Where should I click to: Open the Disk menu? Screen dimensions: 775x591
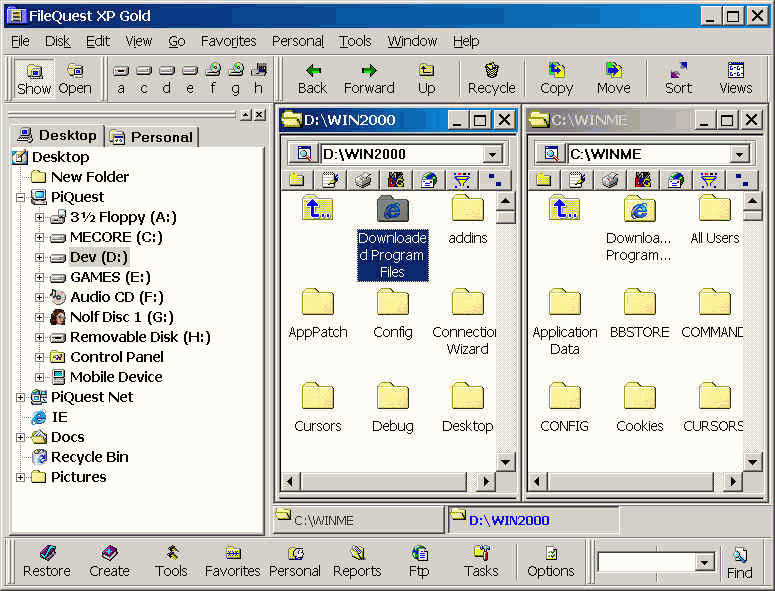tap(57, 41)
